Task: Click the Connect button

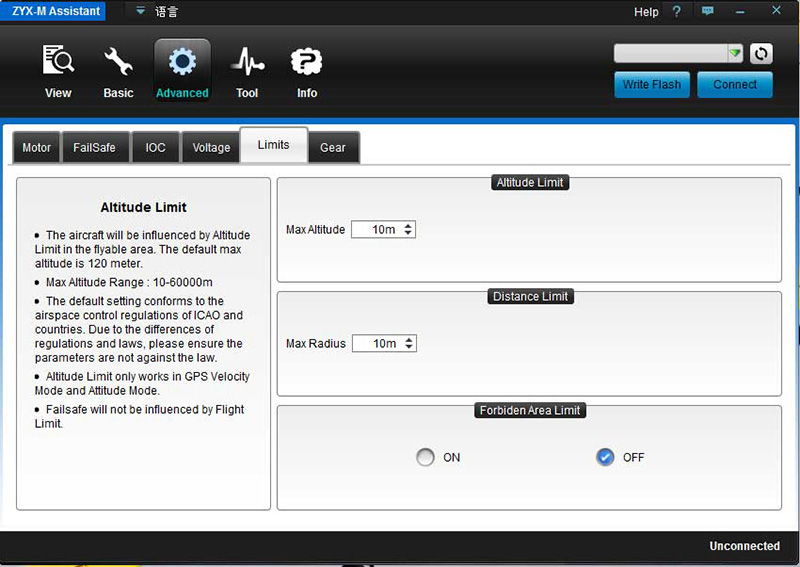Action: coord(735,84)
